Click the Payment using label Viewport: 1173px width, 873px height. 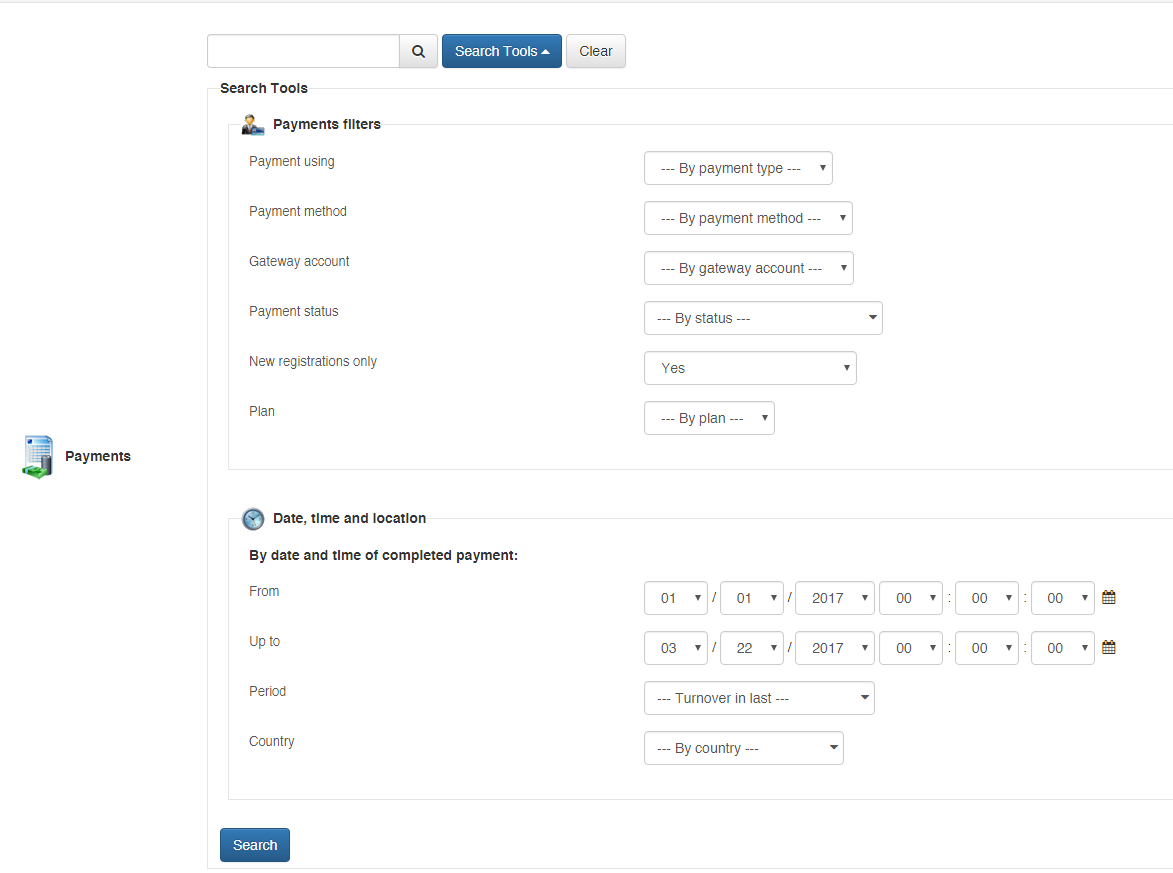pyautogui.click(x=292, y=162)
